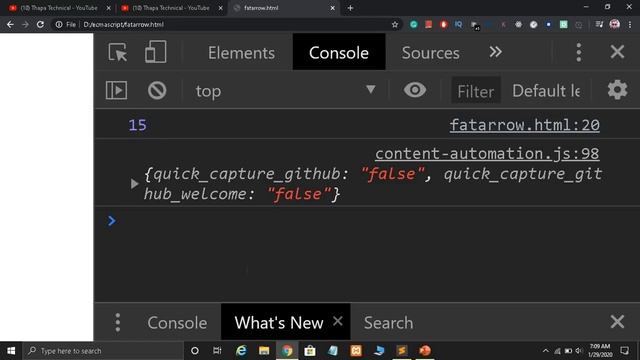Show more DevTools tabs chevron
This screenshot has width=640, height=360.
click(x=495, y=52)
